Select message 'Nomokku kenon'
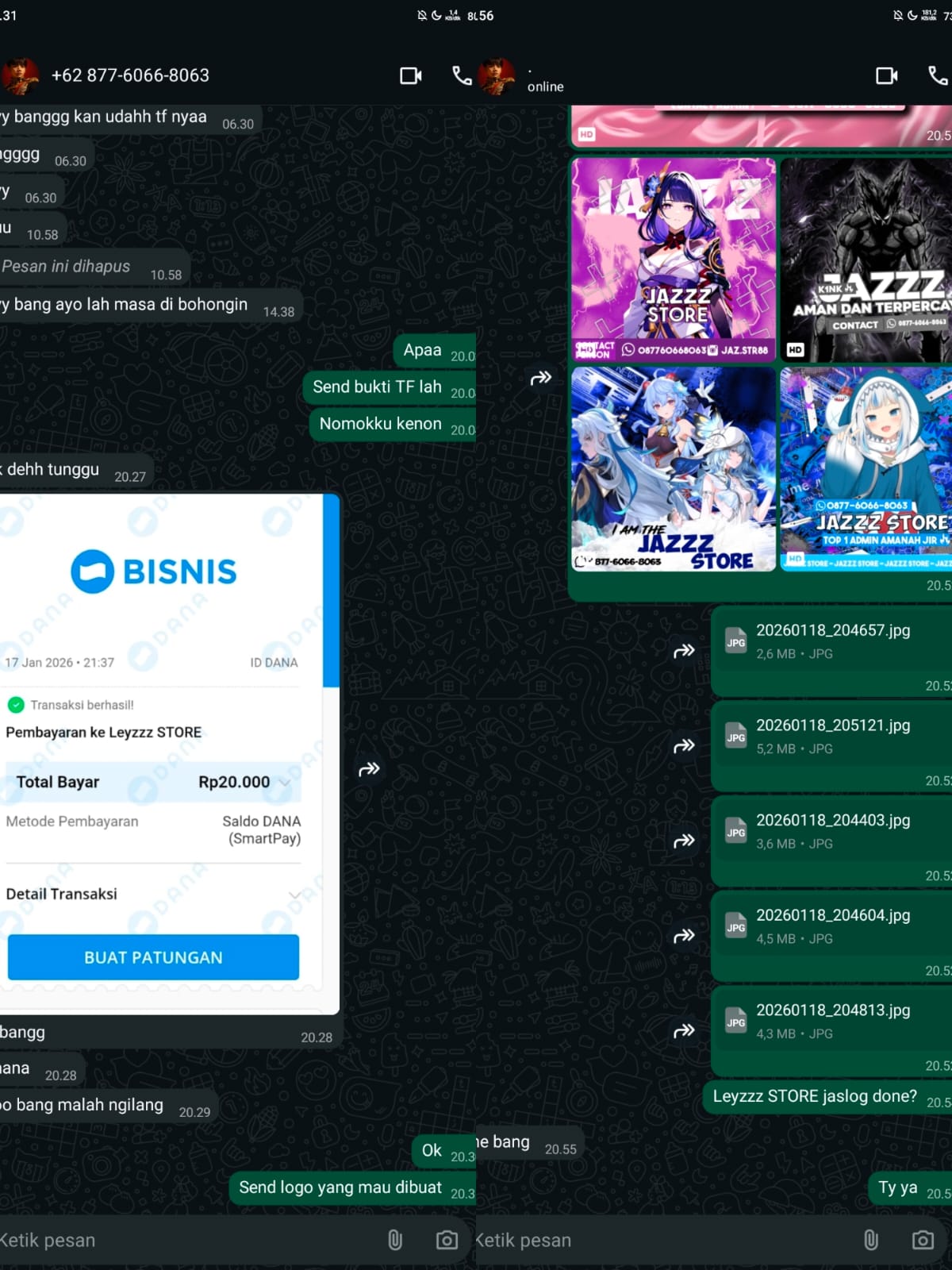Screen dimensions: 952x1270 [393, 424]
